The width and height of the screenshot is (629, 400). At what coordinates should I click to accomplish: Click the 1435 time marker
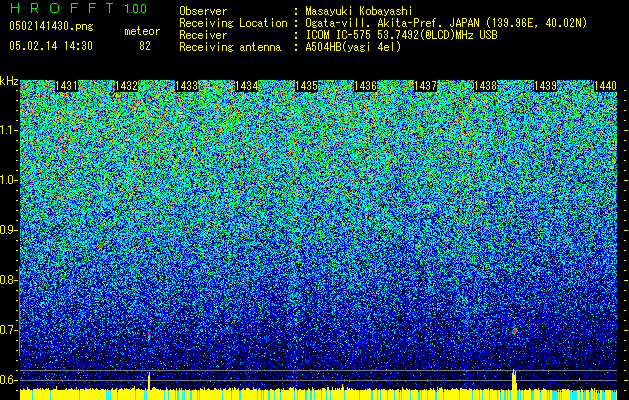pos(306,86)
